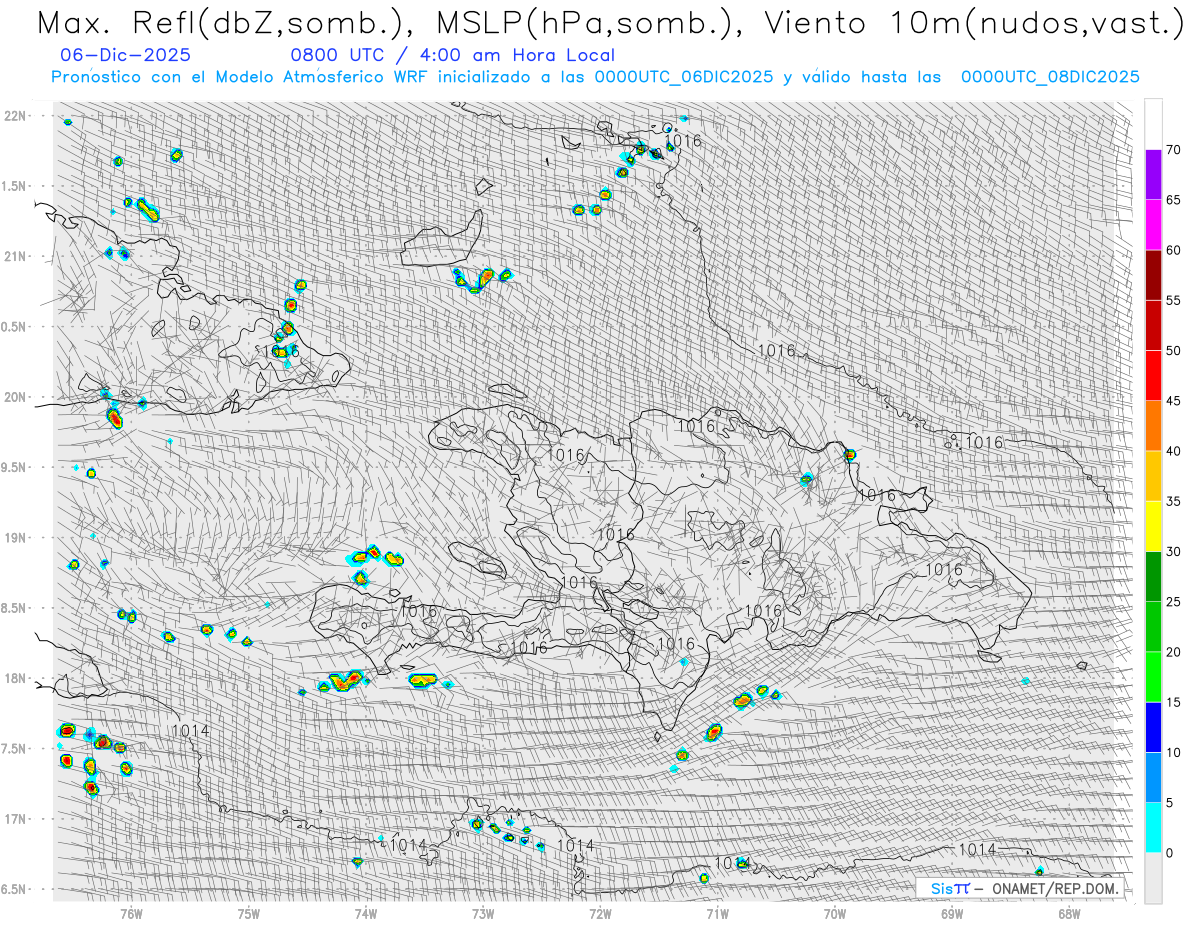Select the '19N' latitude axis label
The height and width of the screenshot is (927, 1200).
[15, 538]
